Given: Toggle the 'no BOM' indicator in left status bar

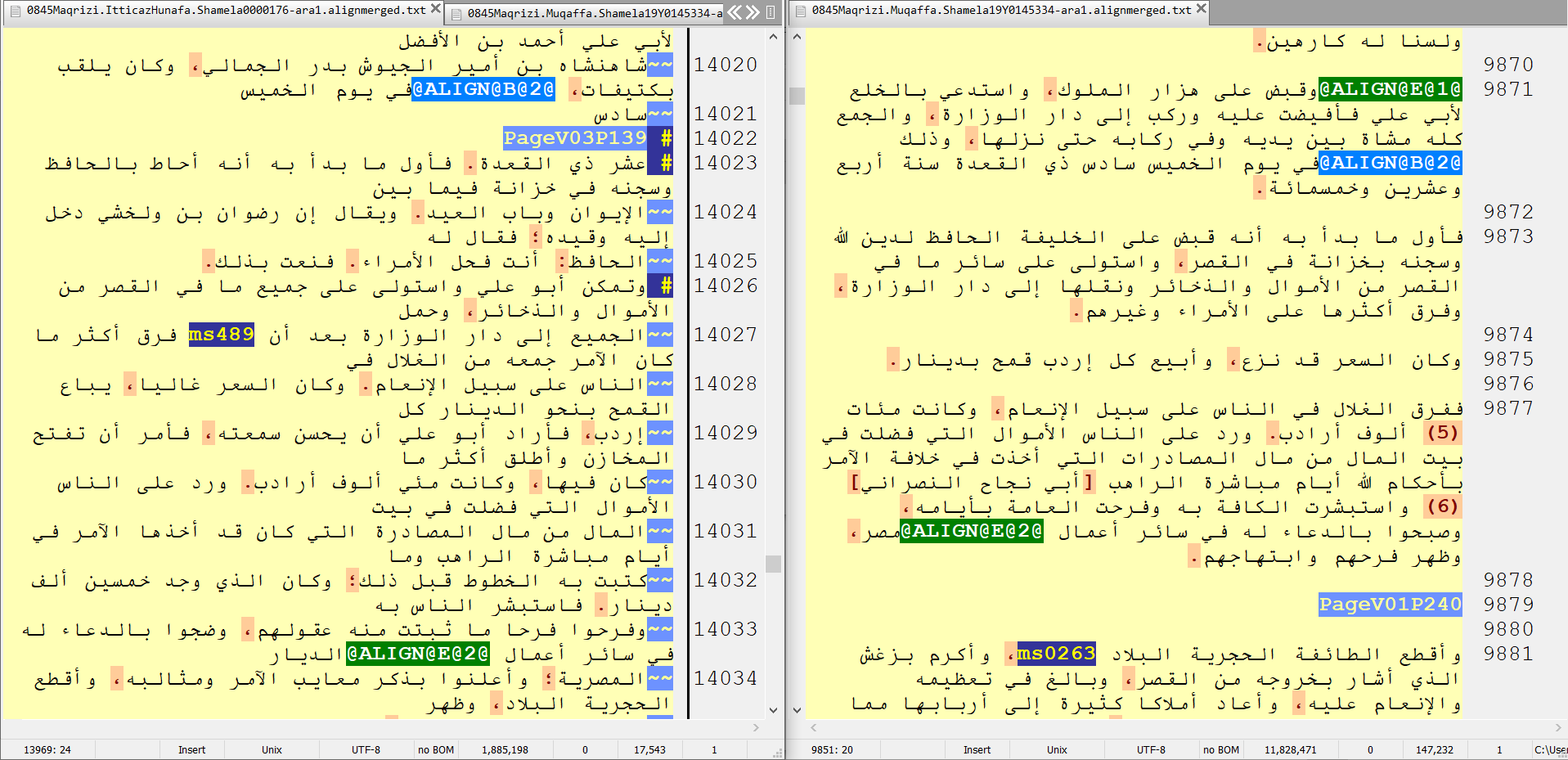Looking at the screenshot, I should click(435, 749).
